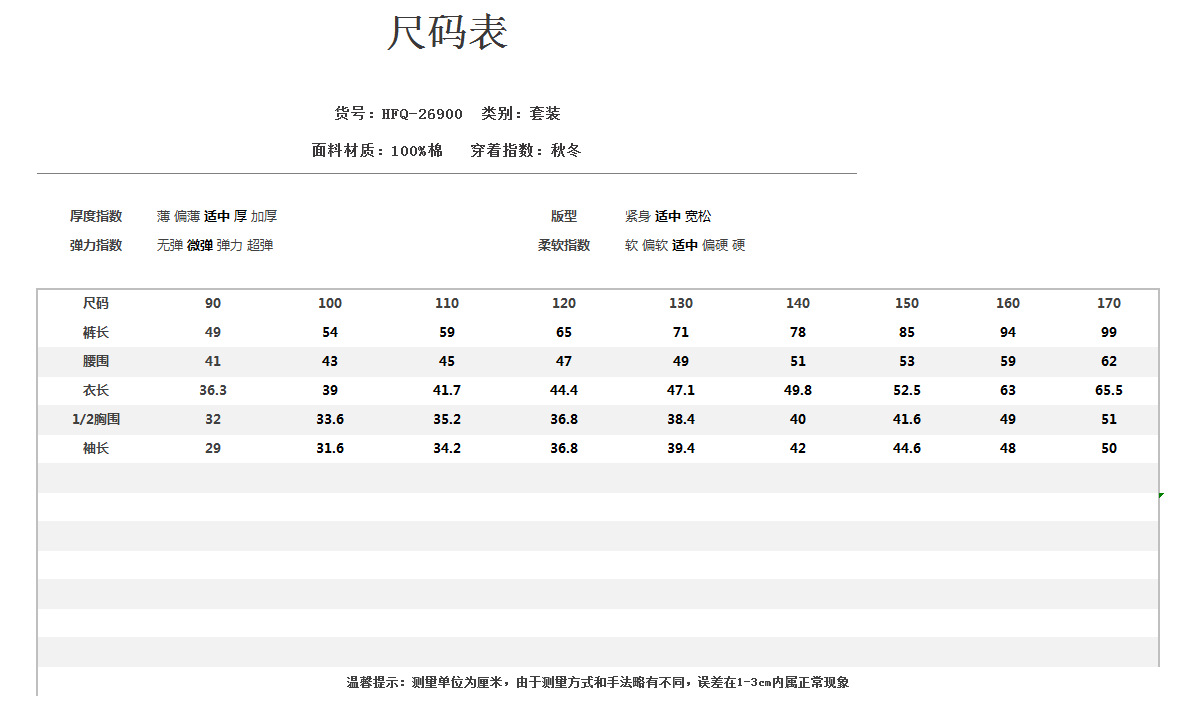
Task: Click 衣长 value 41.7 for size 110
Action: pos(447,390)
